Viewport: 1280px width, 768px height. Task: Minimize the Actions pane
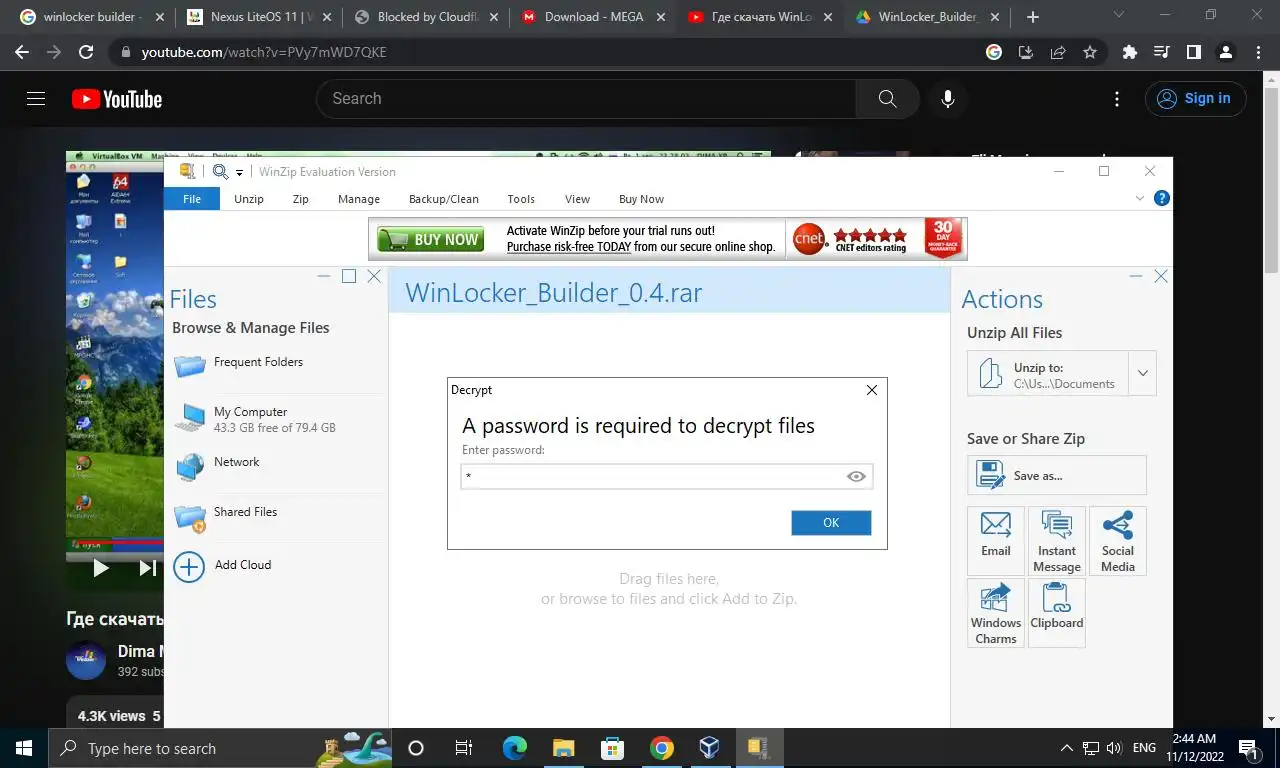pyautogui.click(x=1136, y=276)
